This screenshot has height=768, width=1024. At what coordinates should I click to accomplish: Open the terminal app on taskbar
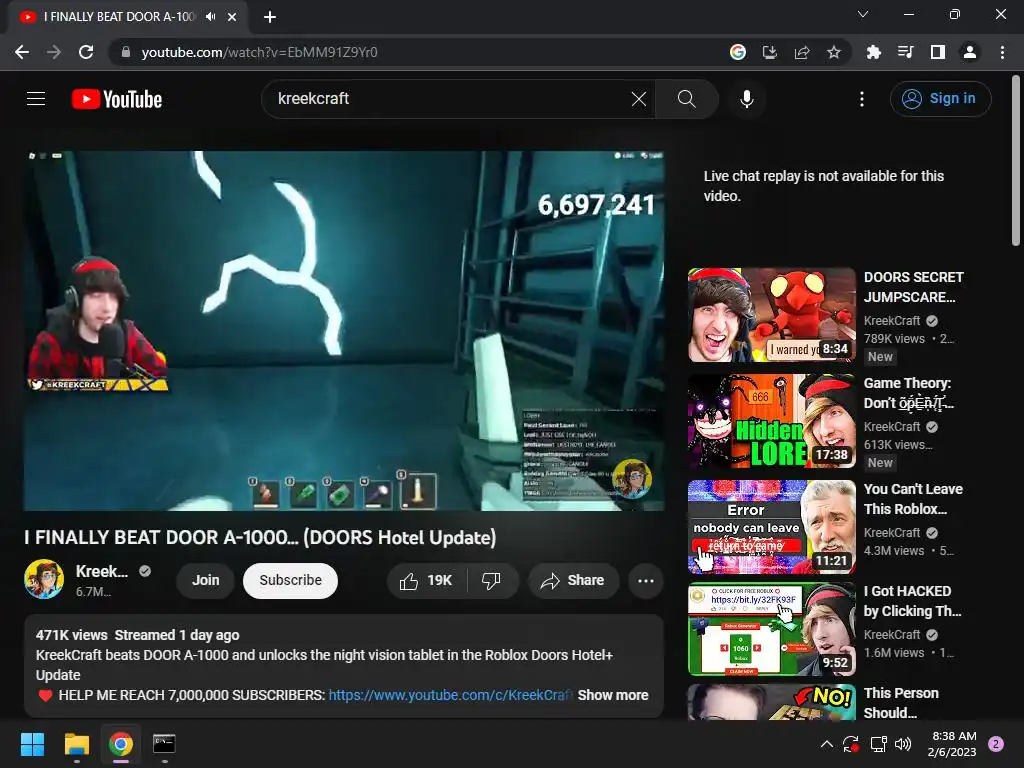(164, 744)
